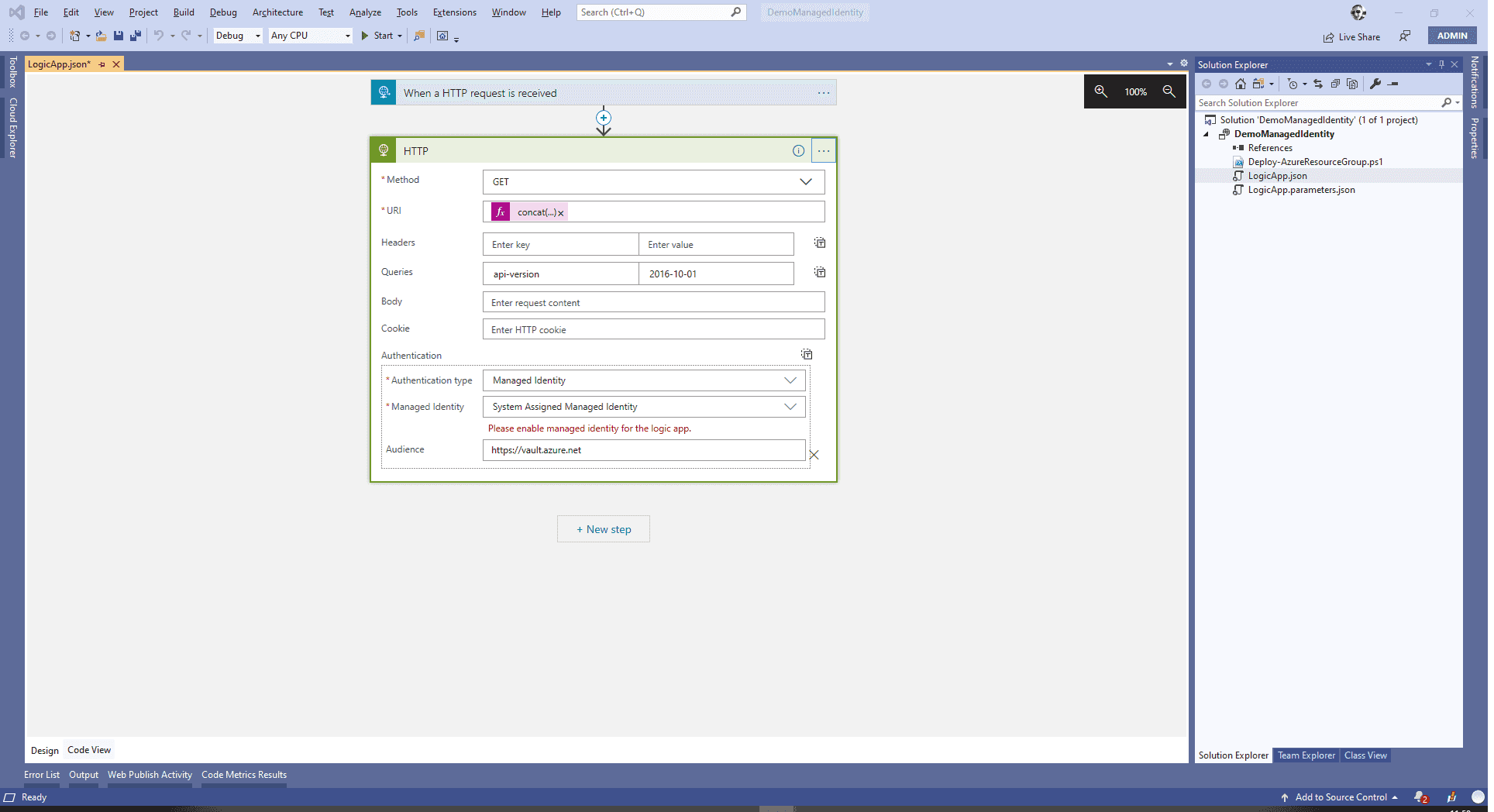Open ellipsis menu on HTTP request trigger
The image size is (1494, 812).
coord(823,93)
